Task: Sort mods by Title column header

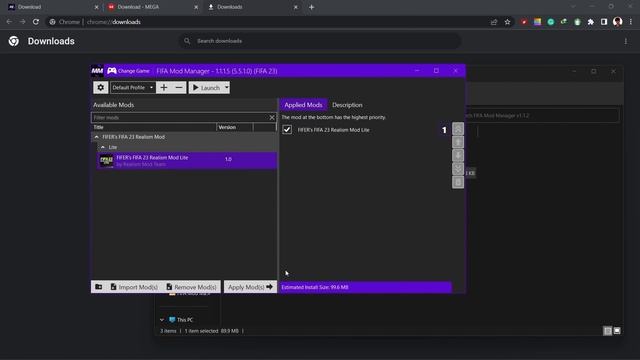Action: click(x=153, y=127)
